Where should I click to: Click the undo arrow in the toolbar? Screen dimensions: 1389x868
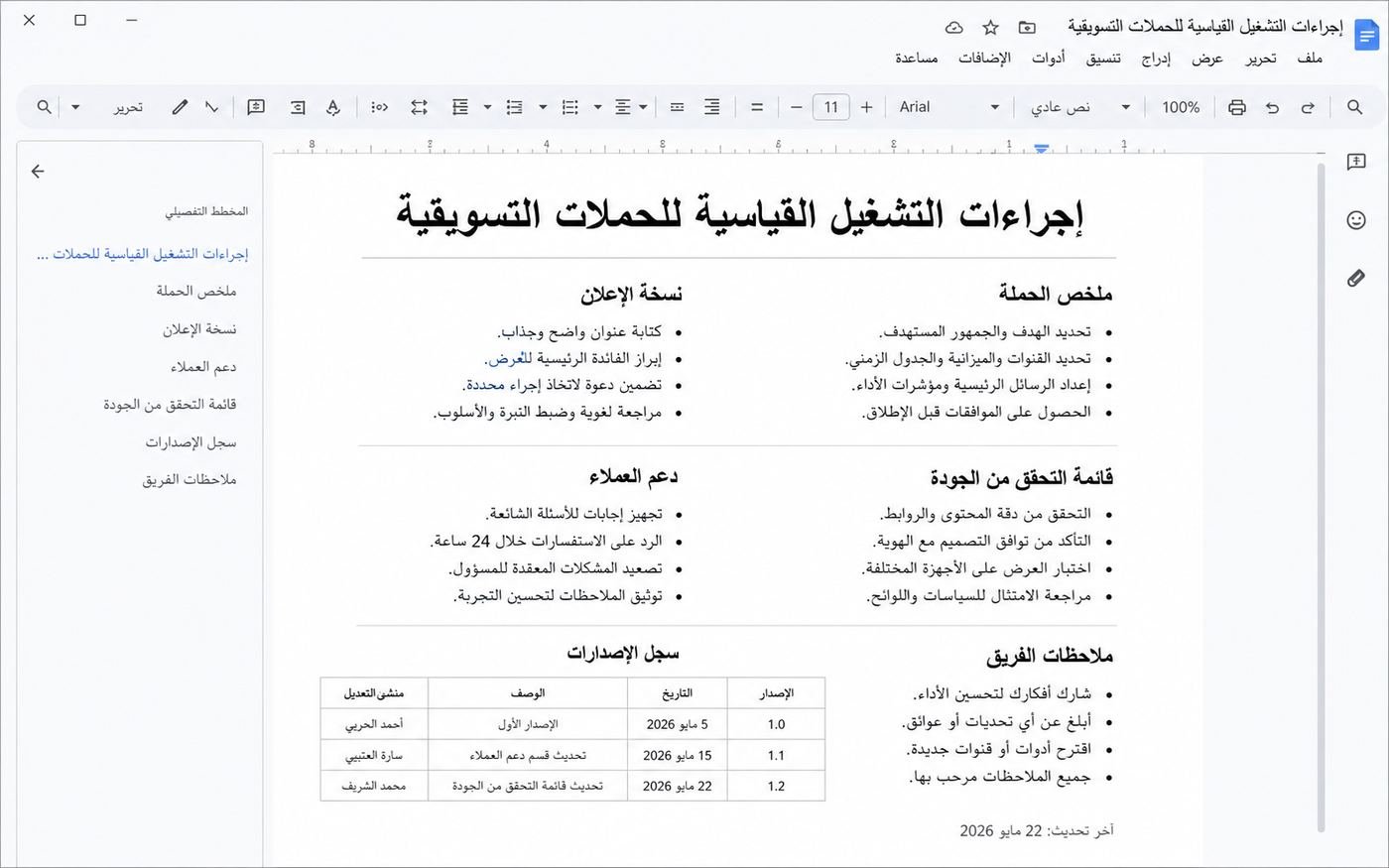tap(1272, 107)
